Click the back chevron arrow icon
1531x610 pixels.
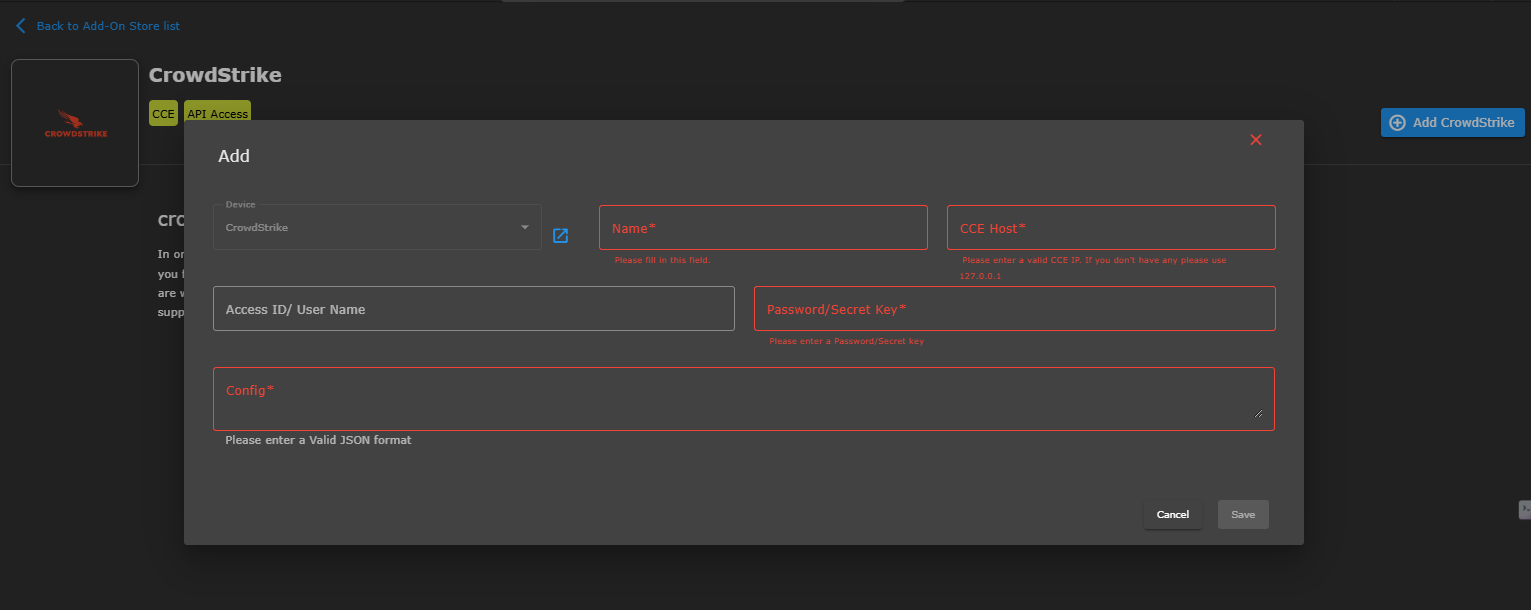[x=21, y=26]
